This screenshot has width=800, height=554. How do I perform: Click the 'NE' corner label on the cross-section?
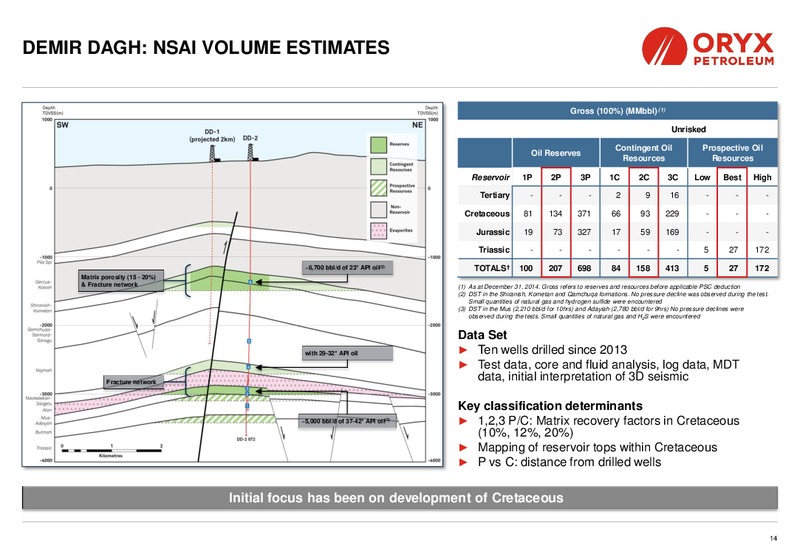(x=417, y=125)
